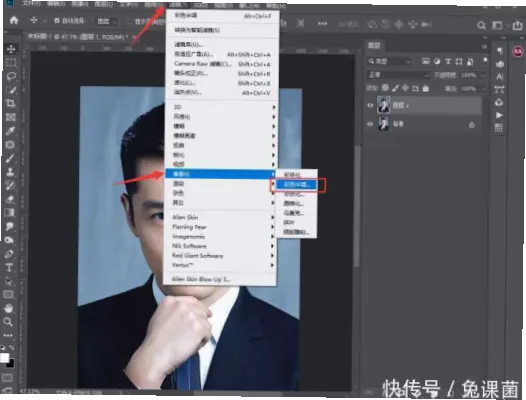Choose Imagenomic menu entry

pyautogui.click(x=221, y=237)
